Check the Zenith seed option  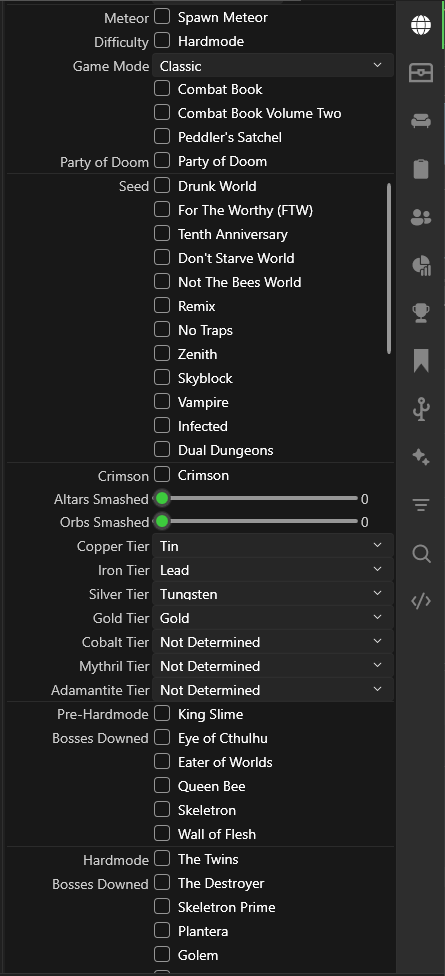(162, 354)
